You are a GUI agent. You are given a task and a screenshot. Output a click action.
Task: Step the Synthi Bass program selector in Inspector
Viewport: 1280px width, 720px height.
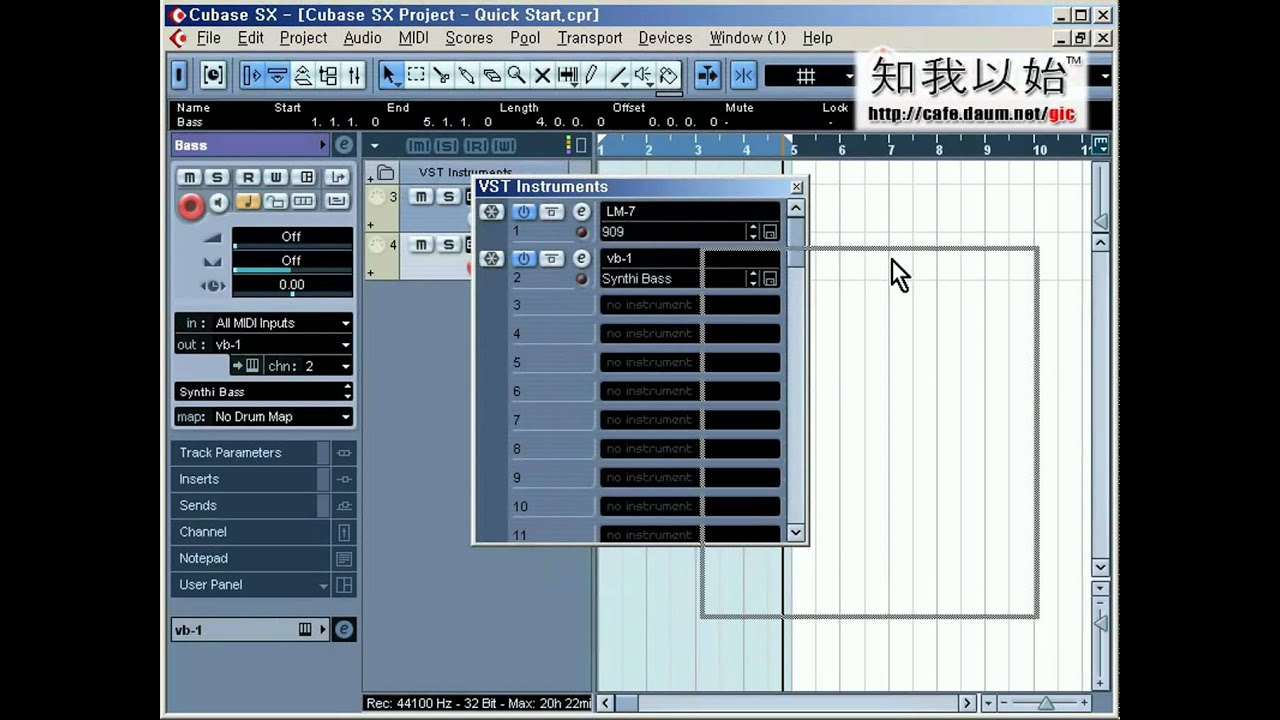(347, 392)
